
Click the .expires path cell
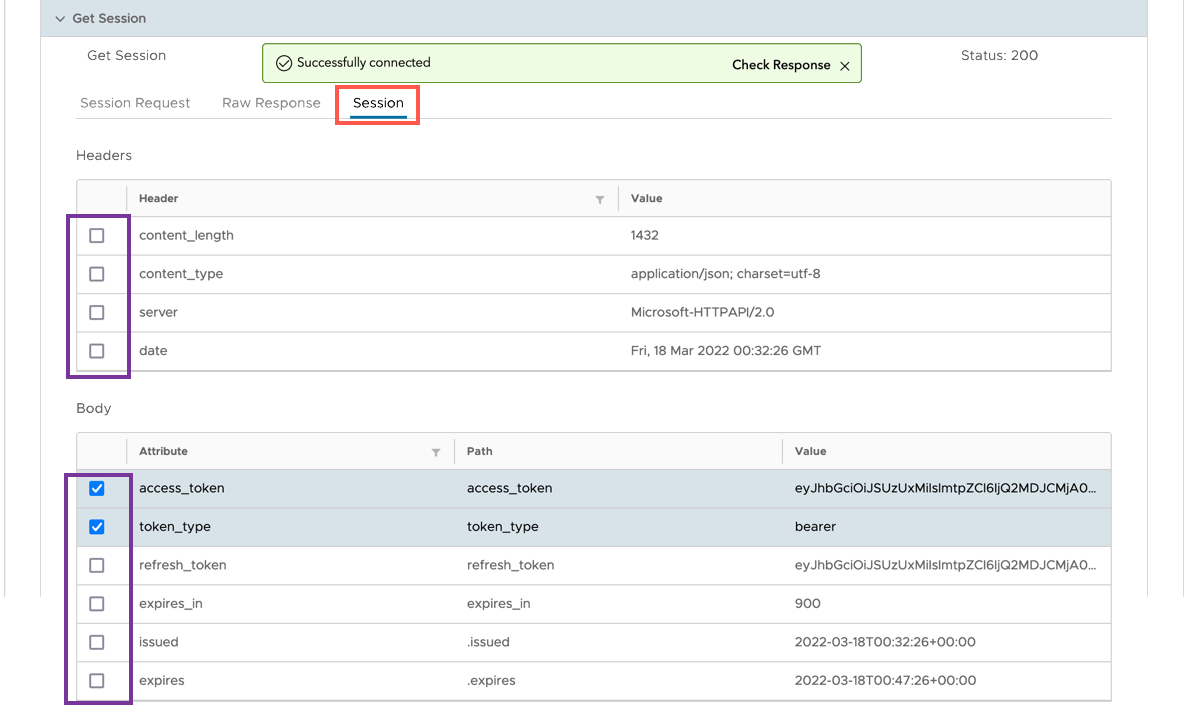(491, 681)
